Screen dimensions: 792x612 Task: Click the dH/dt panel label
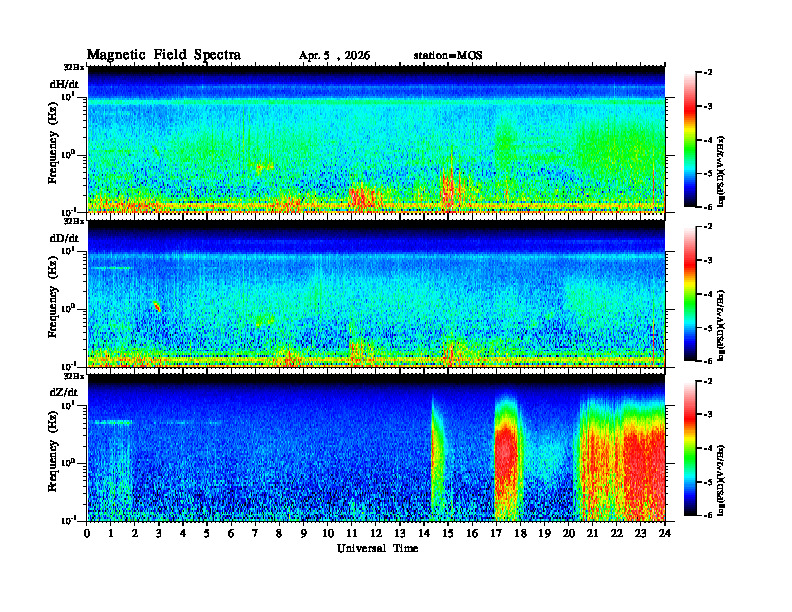coord(64,84)
